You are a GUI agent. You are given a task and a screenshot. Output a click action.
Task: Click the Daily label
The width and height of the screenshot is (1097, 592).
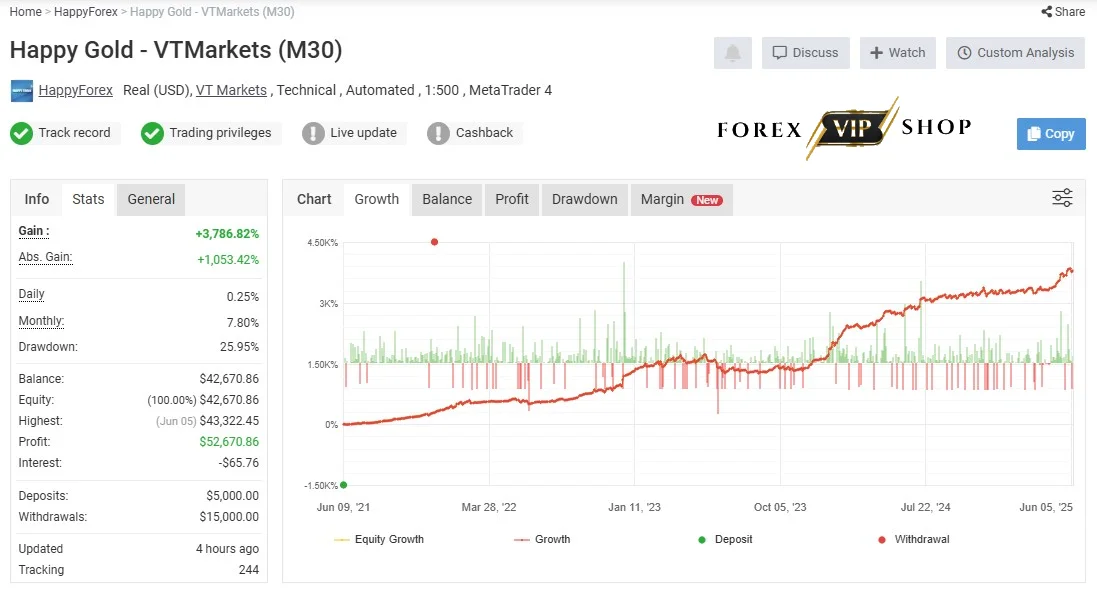tap(31, 294)
